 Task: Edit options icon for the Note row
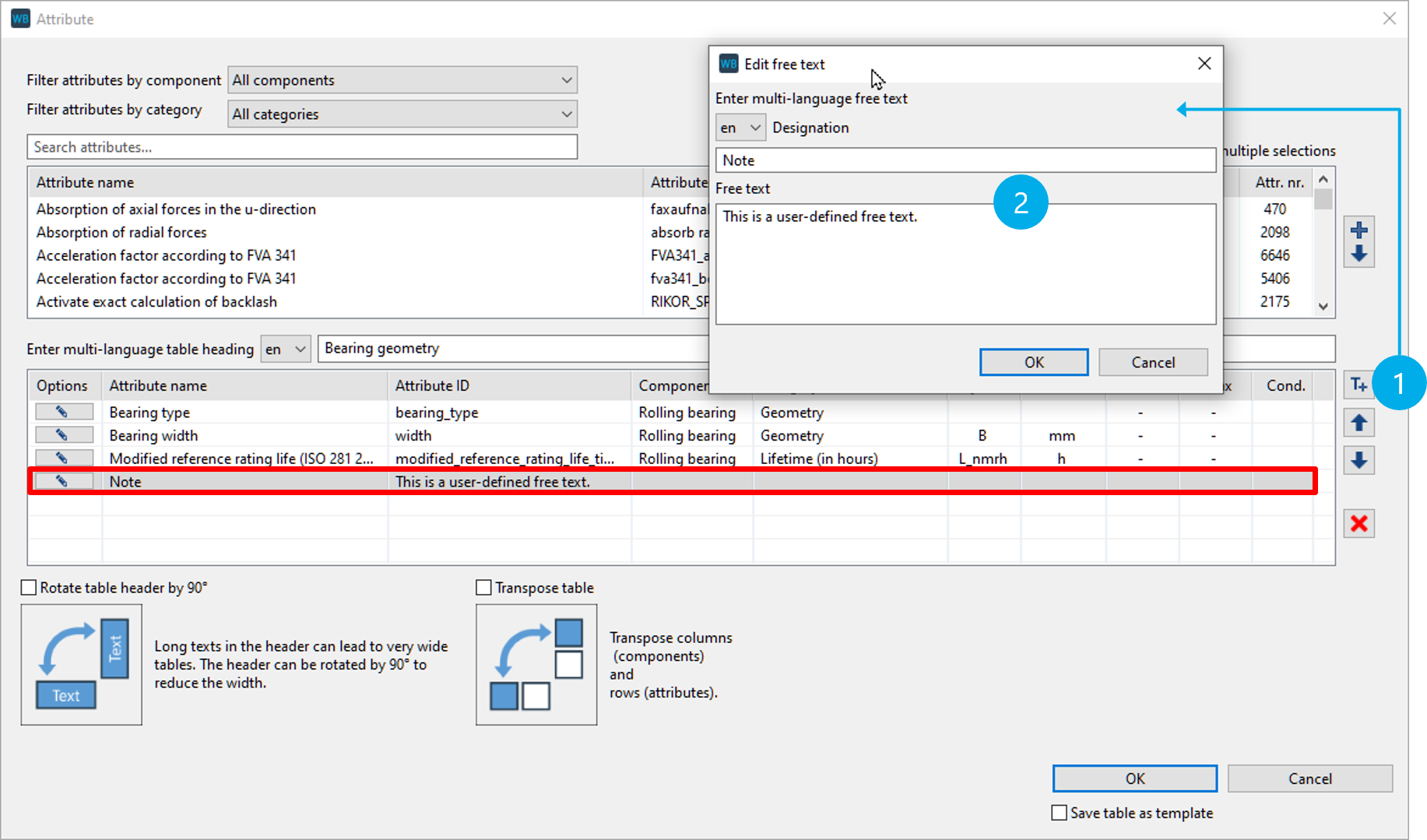click(x=63, y=482)
